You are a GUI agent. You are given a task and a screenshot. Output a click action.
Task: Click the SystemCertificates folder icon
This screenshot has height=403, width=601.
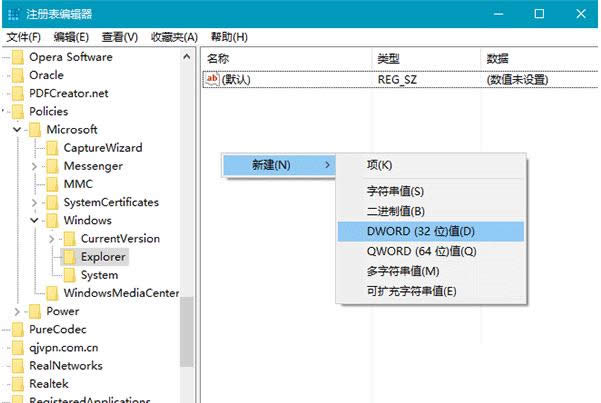pos(52,202)
